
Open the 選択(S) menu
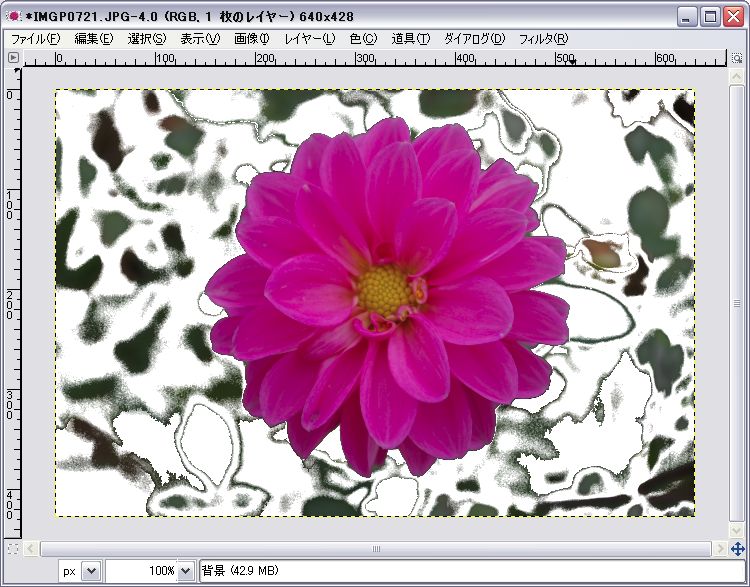146,39
